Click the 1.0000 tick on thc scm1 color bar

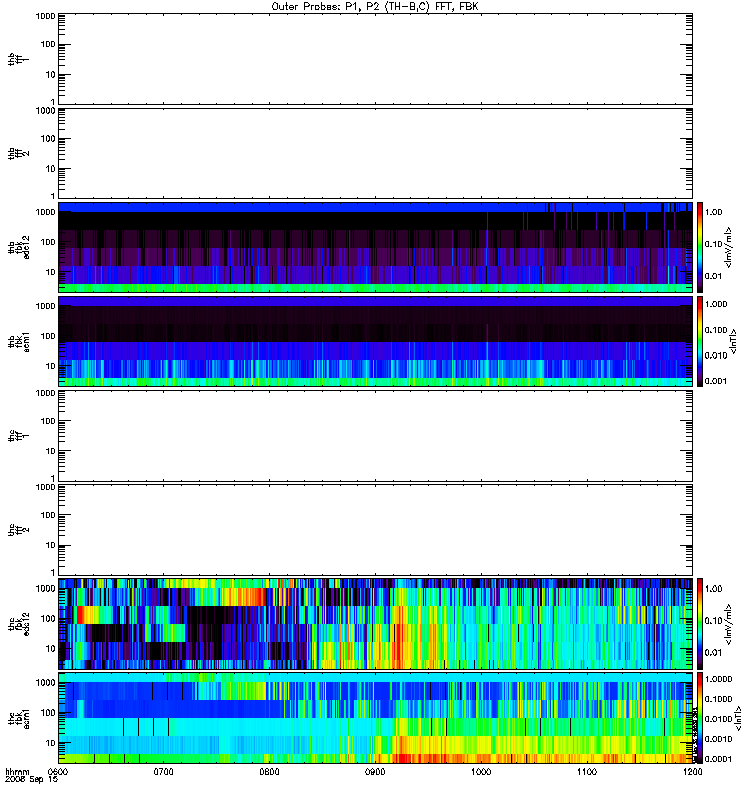tap(718, 679)
